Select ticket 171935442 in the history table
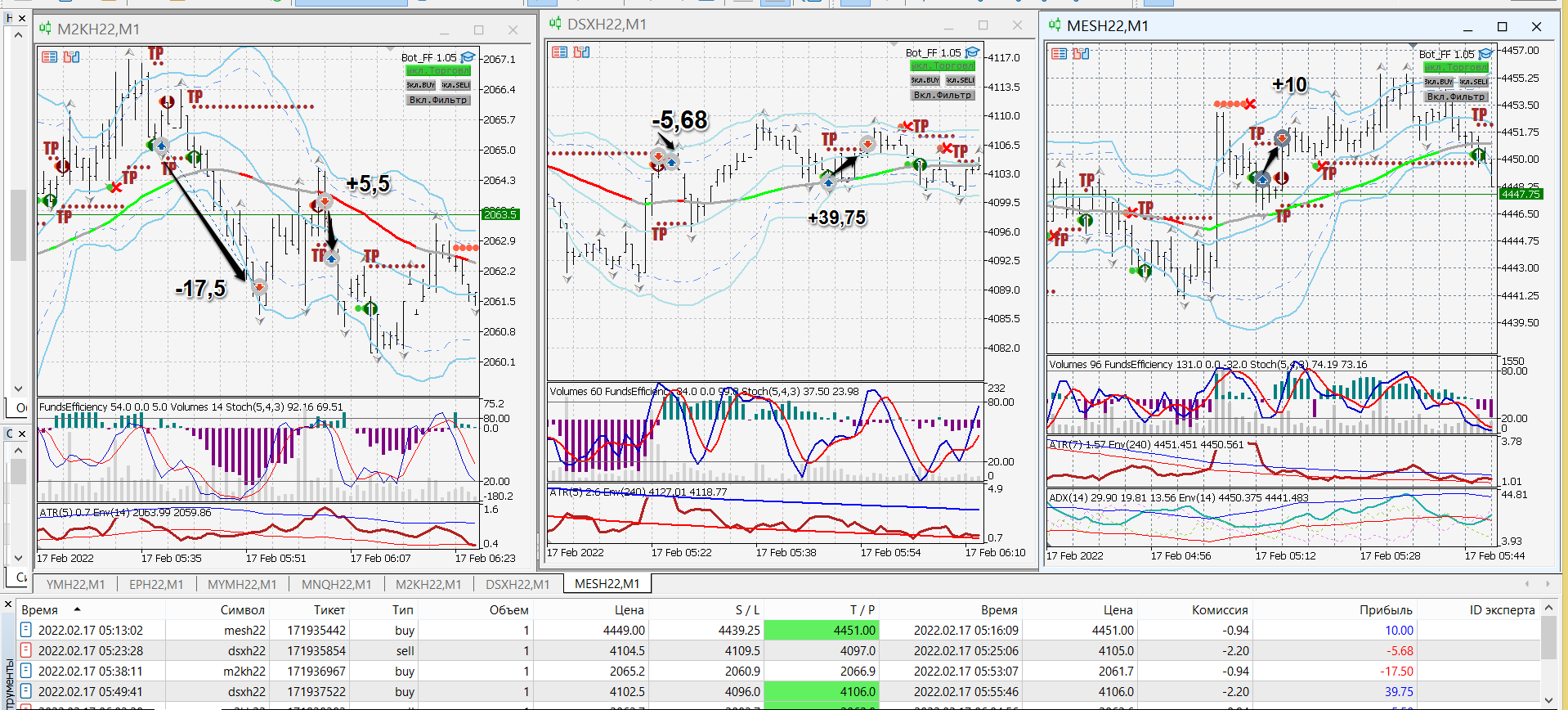Image resolution: width=1568 pixels, height=710 pixels. click(x=316, y=630)
